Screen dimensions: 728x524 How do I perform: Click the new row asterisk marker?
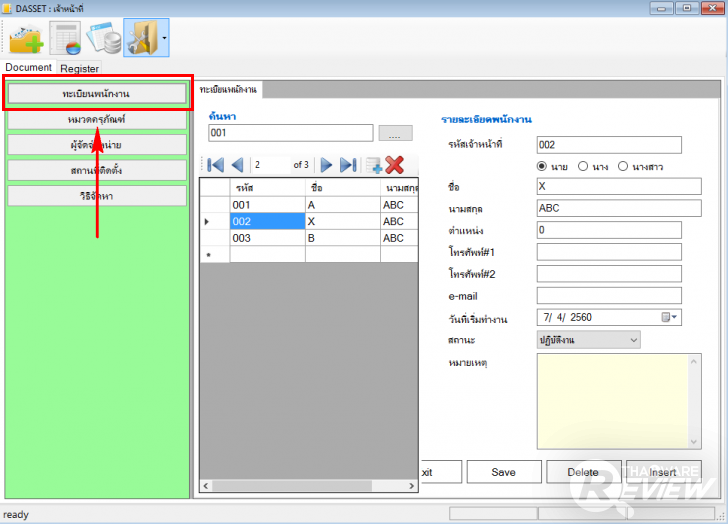click(x=214, y=255)
